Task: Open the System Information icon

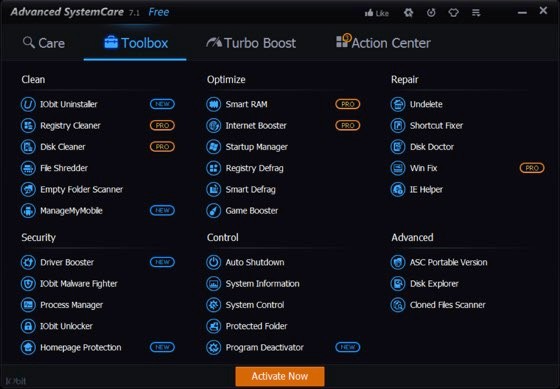Action: [x=214, y=284]
